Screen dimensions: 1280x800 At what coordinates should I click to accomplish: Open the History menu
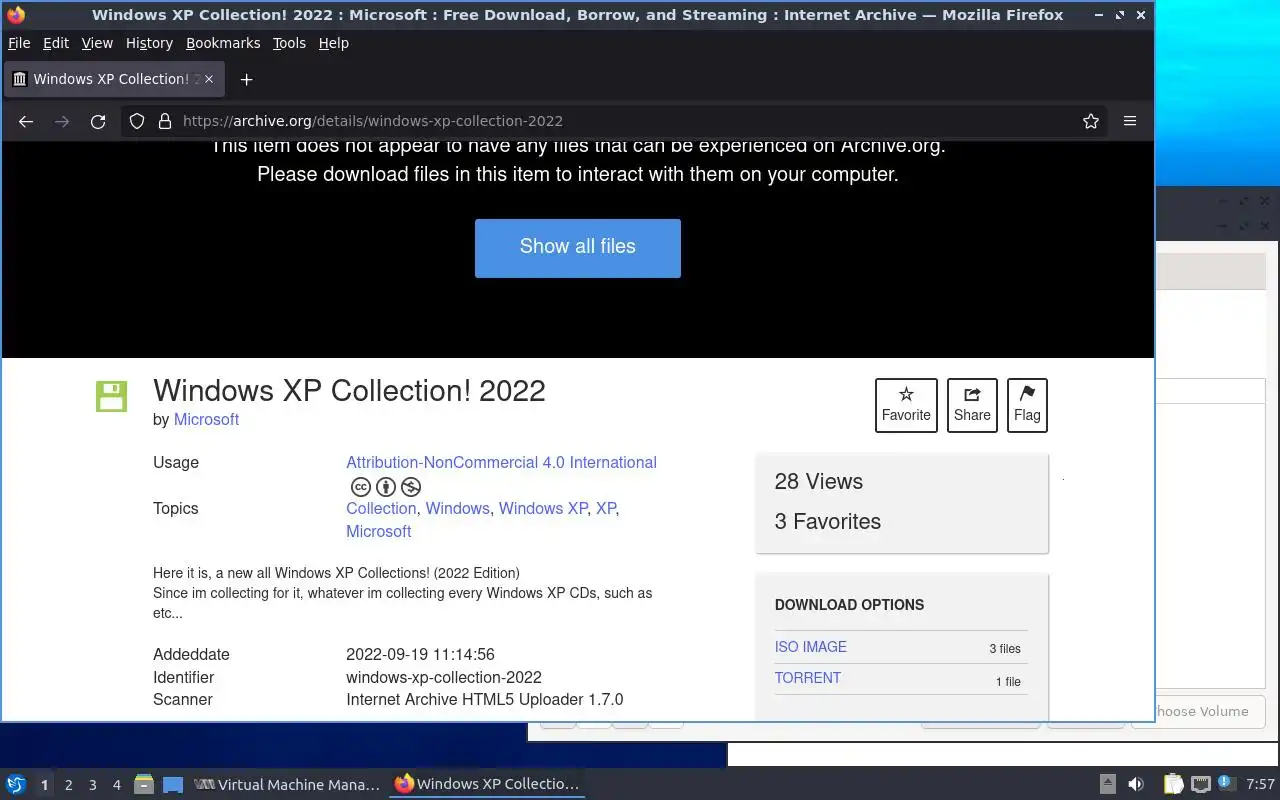tap(149, 43)
